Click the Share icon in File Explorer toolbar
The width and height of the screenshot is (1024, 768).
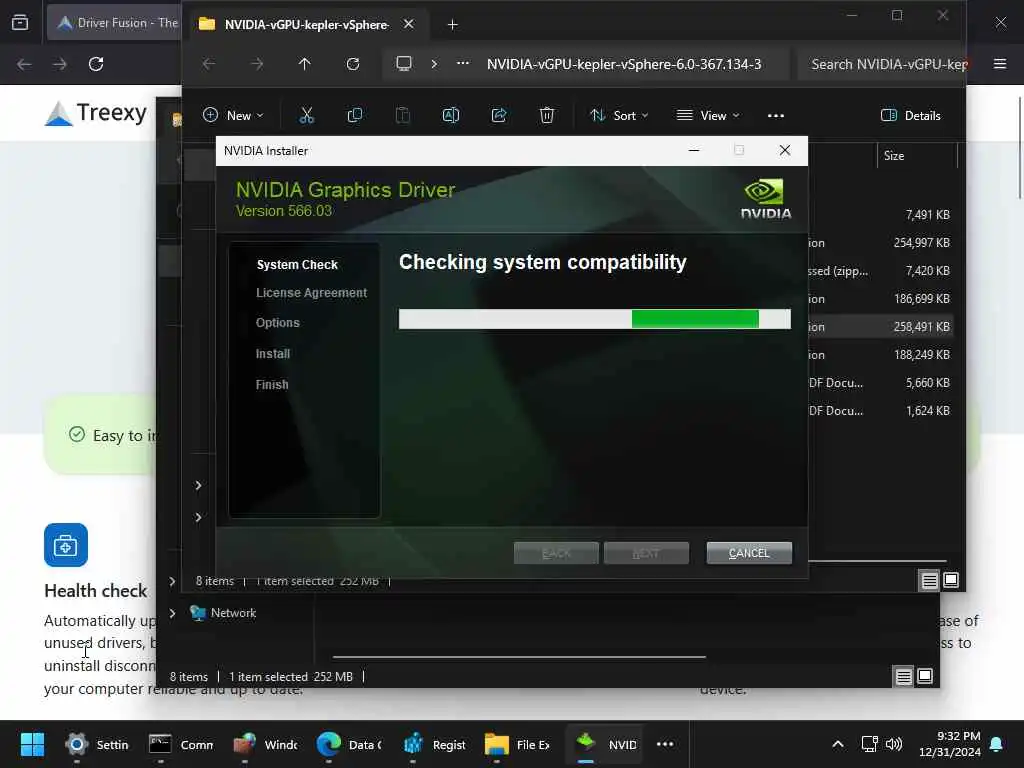pyautogui.click(x=499, y=116)
